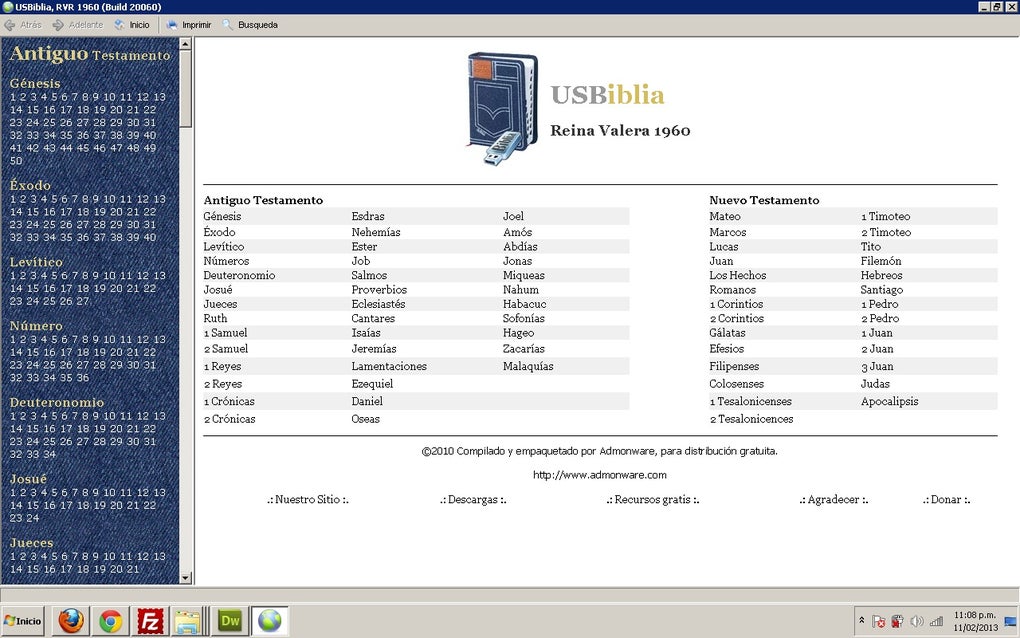Launch Google Chrome from the taskbar
Viewport: 1020px width, 638px height.
(111, 621)
